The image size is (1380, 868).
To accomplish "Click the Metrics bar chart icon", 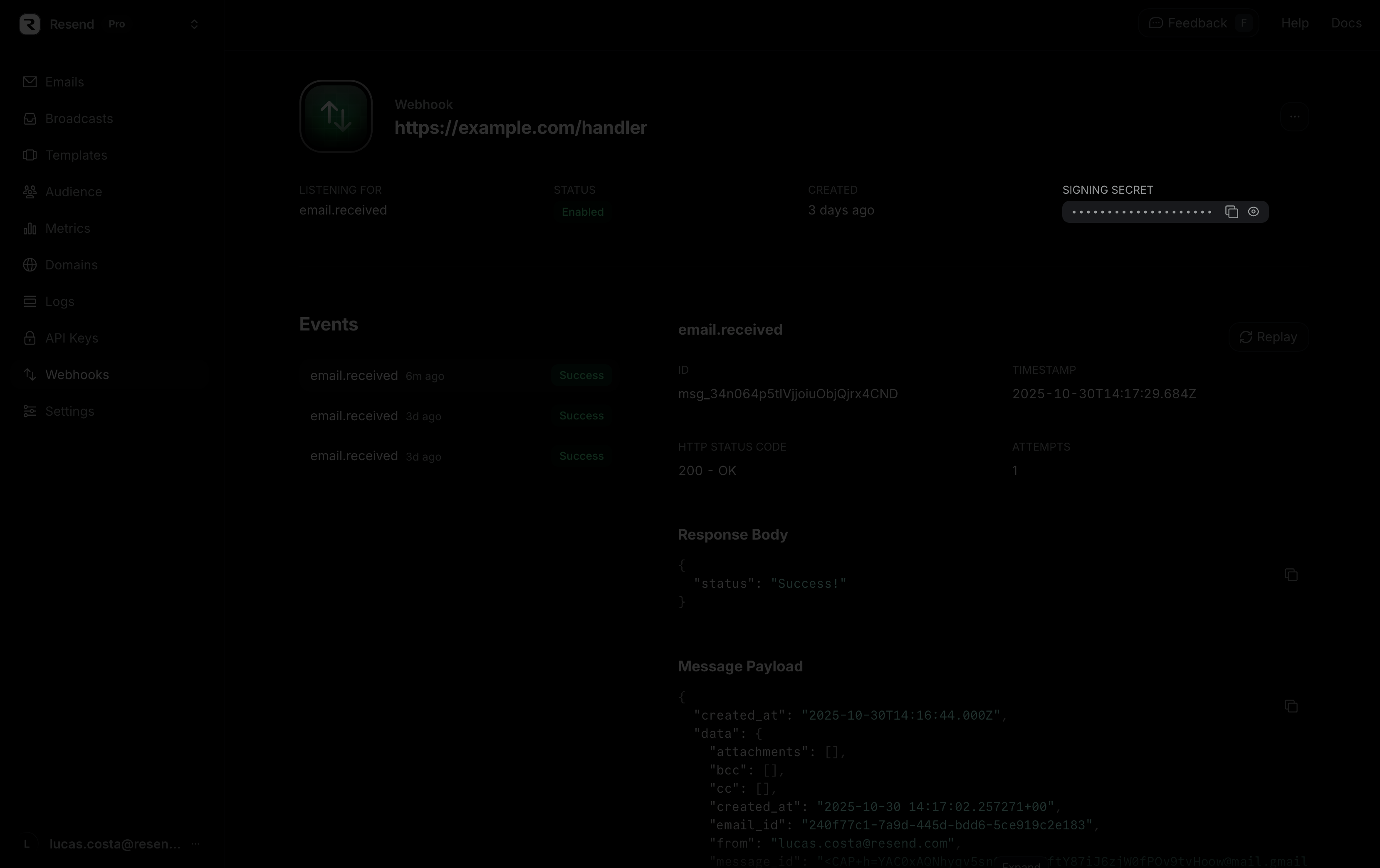I will (30, 229).
